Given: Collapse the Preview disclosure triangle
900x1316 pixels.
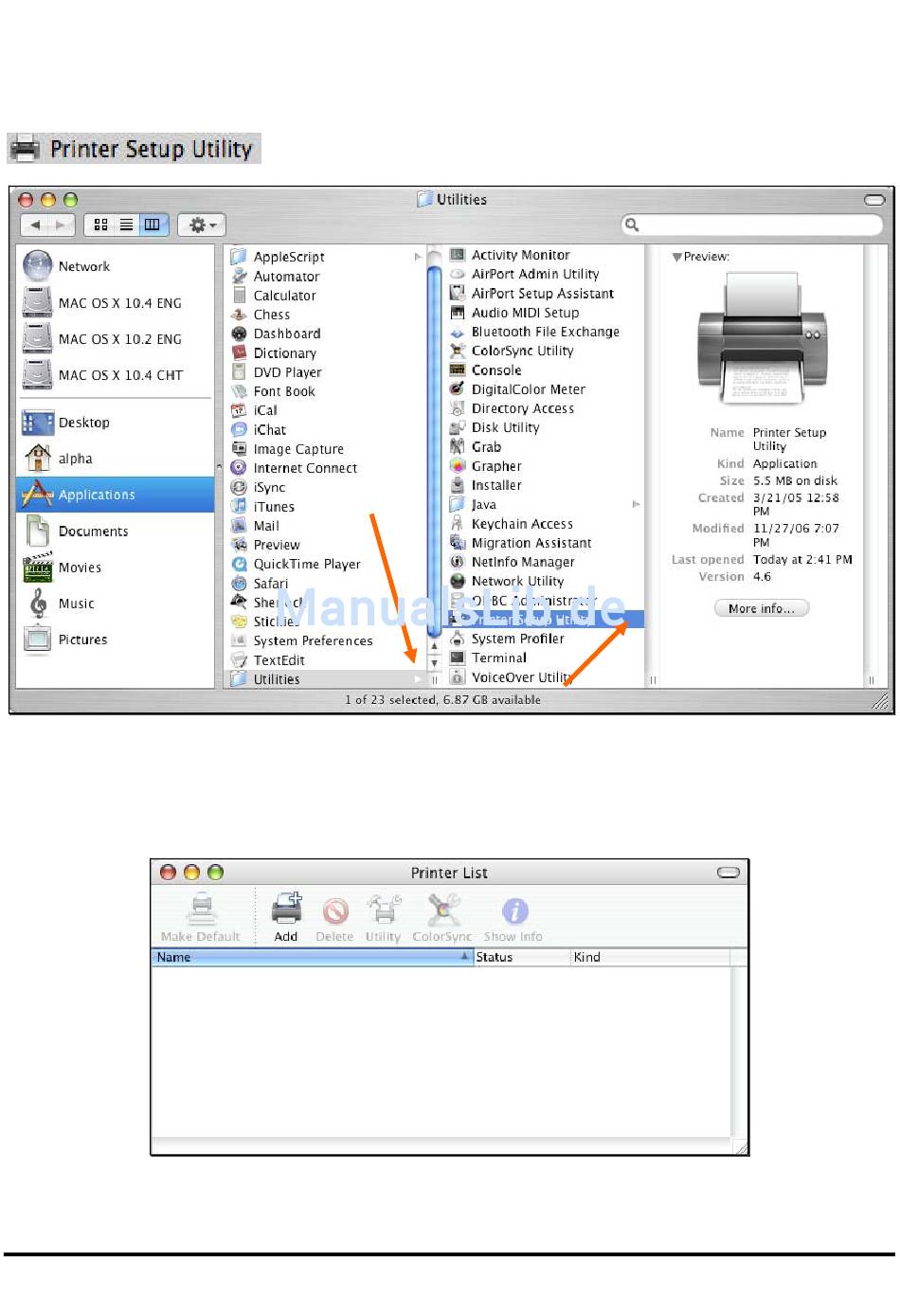Looking at the screenshot, I should tap(676, 257).
